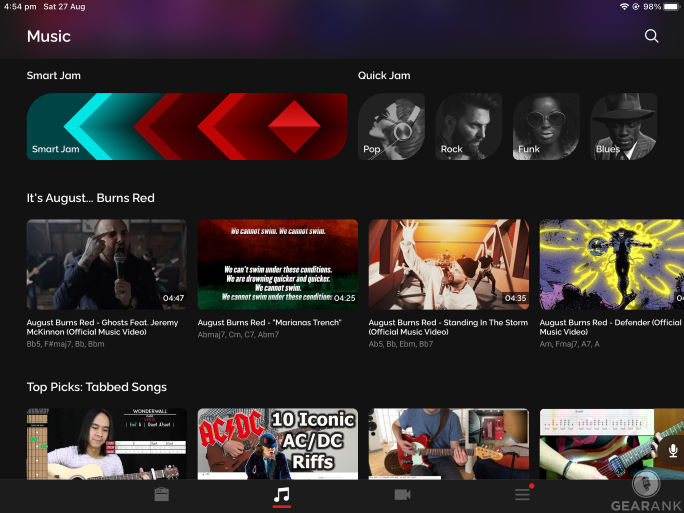Click chords 'Bb5, F#maj7, Bb, Bbm'

[x=65, y=344]
